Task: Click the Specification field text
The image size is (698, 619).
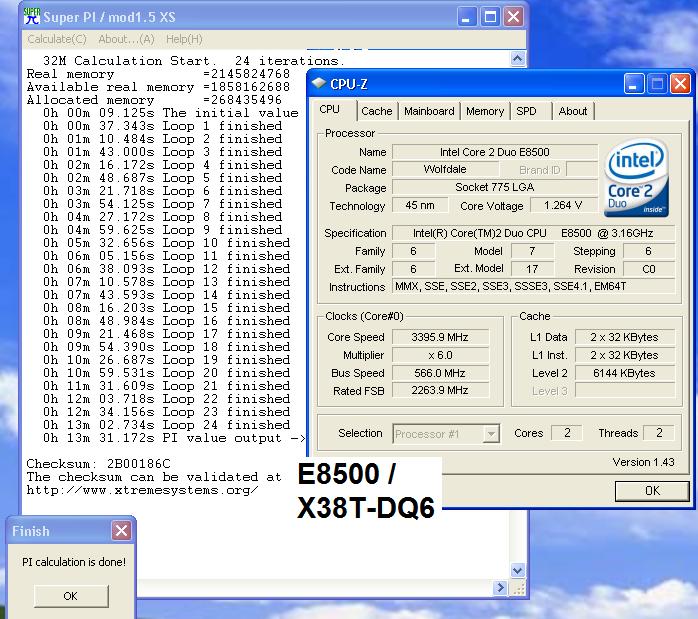Action: point(533,233)
